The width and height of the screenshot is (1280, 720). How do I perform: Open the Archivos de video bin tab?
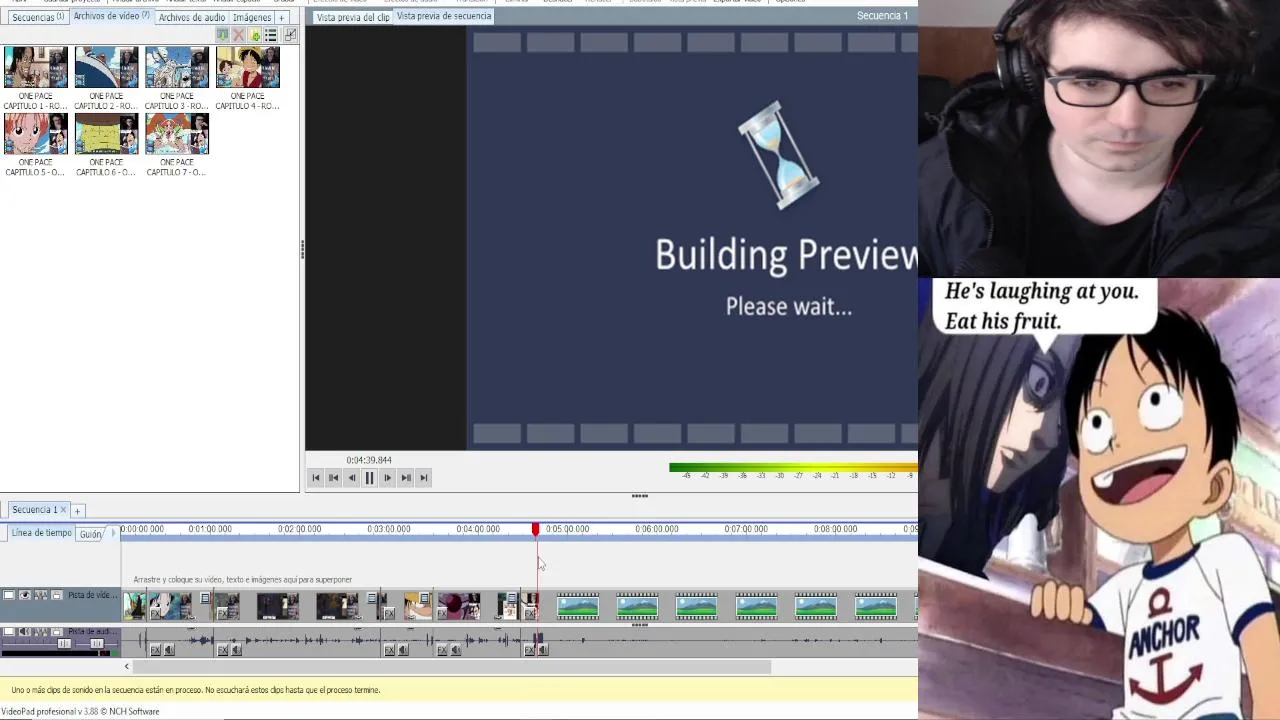pyautogui.click(x=112, y=16)
